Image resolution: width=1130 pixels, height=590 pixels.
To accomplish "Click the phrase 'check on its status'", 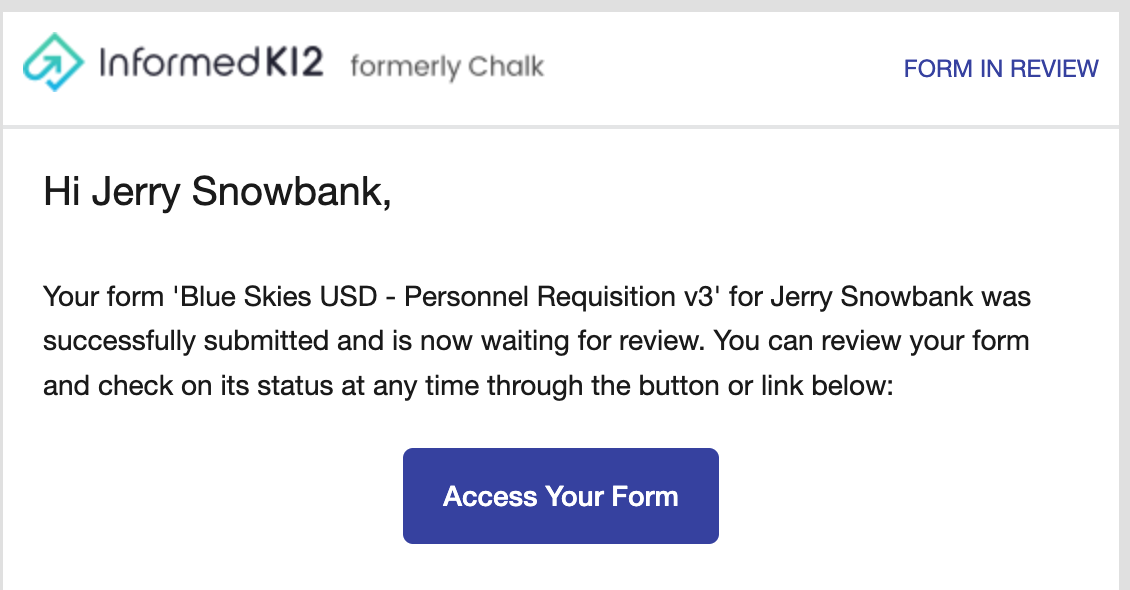I will click(x=215, y=385).
